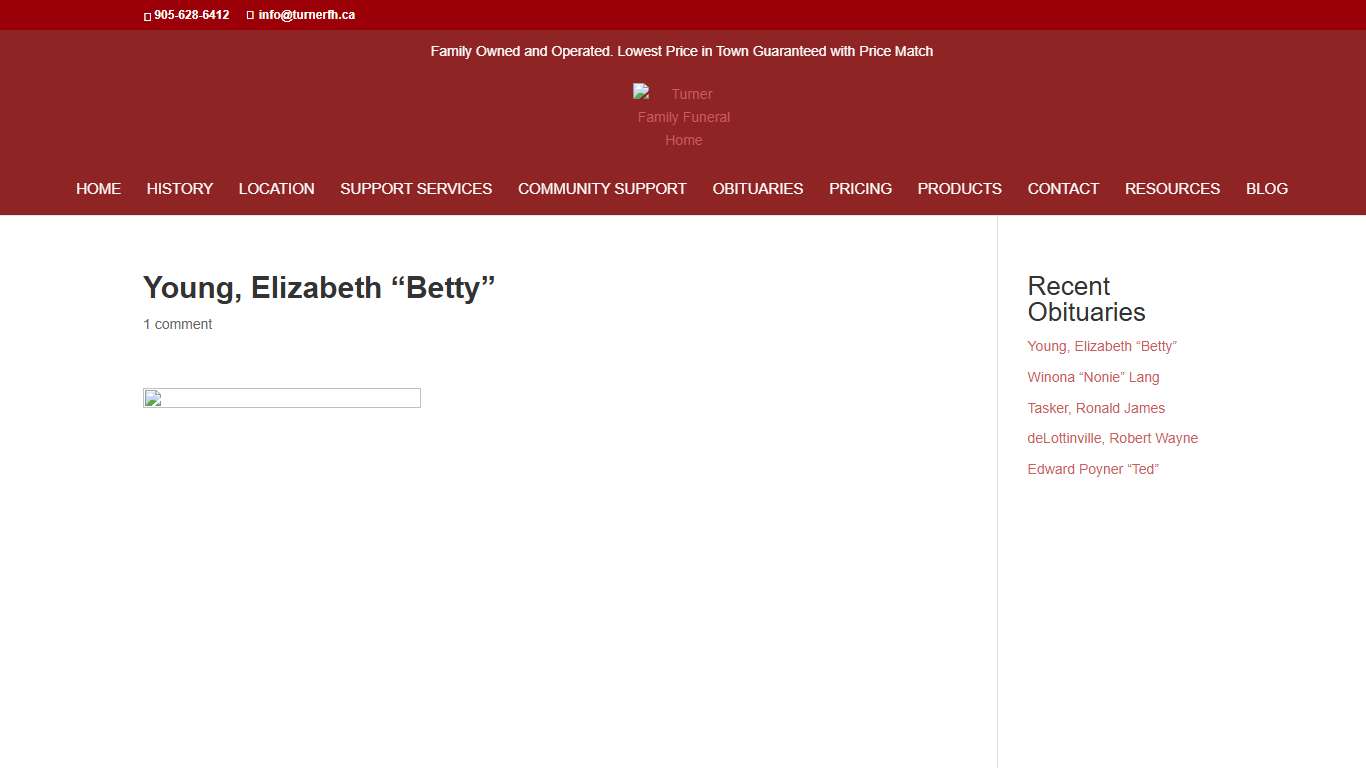This screenshot has height=768, width=1366.
Task: Open the HISTORY page
Action: [x=179, y=188]
